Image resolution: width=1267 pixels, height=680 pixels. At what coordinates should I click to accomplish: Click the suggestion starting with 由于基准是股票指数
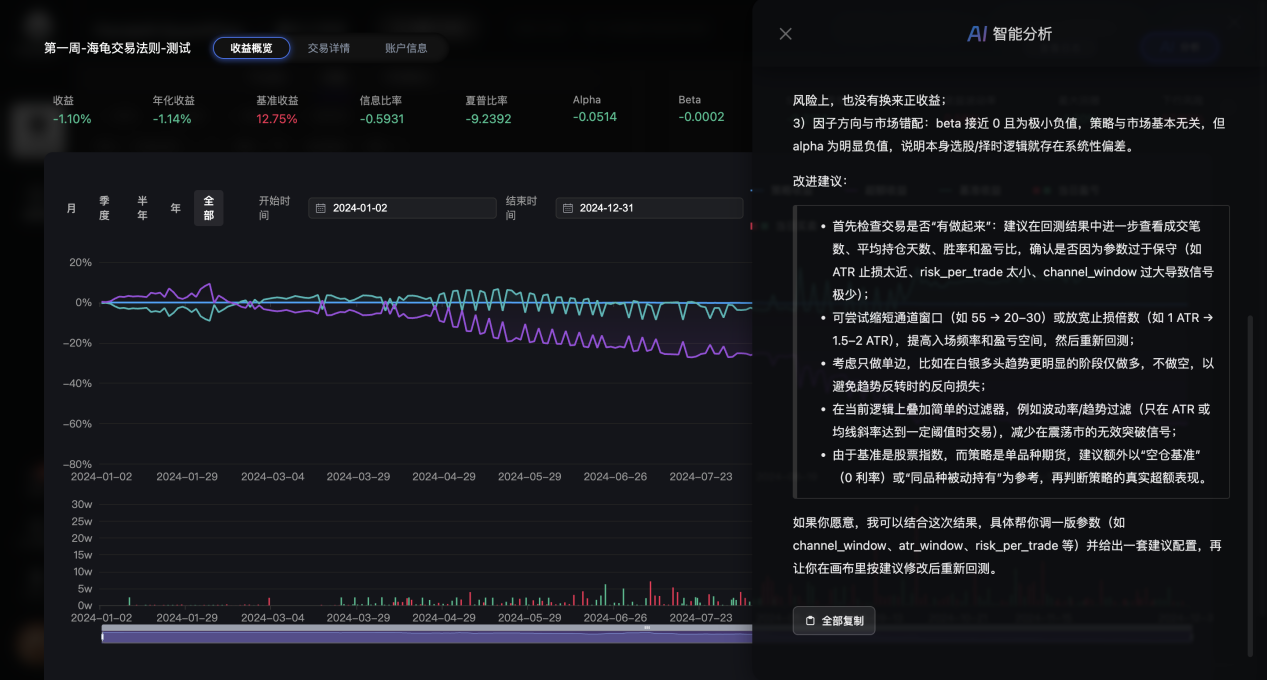coord(1023,467)
